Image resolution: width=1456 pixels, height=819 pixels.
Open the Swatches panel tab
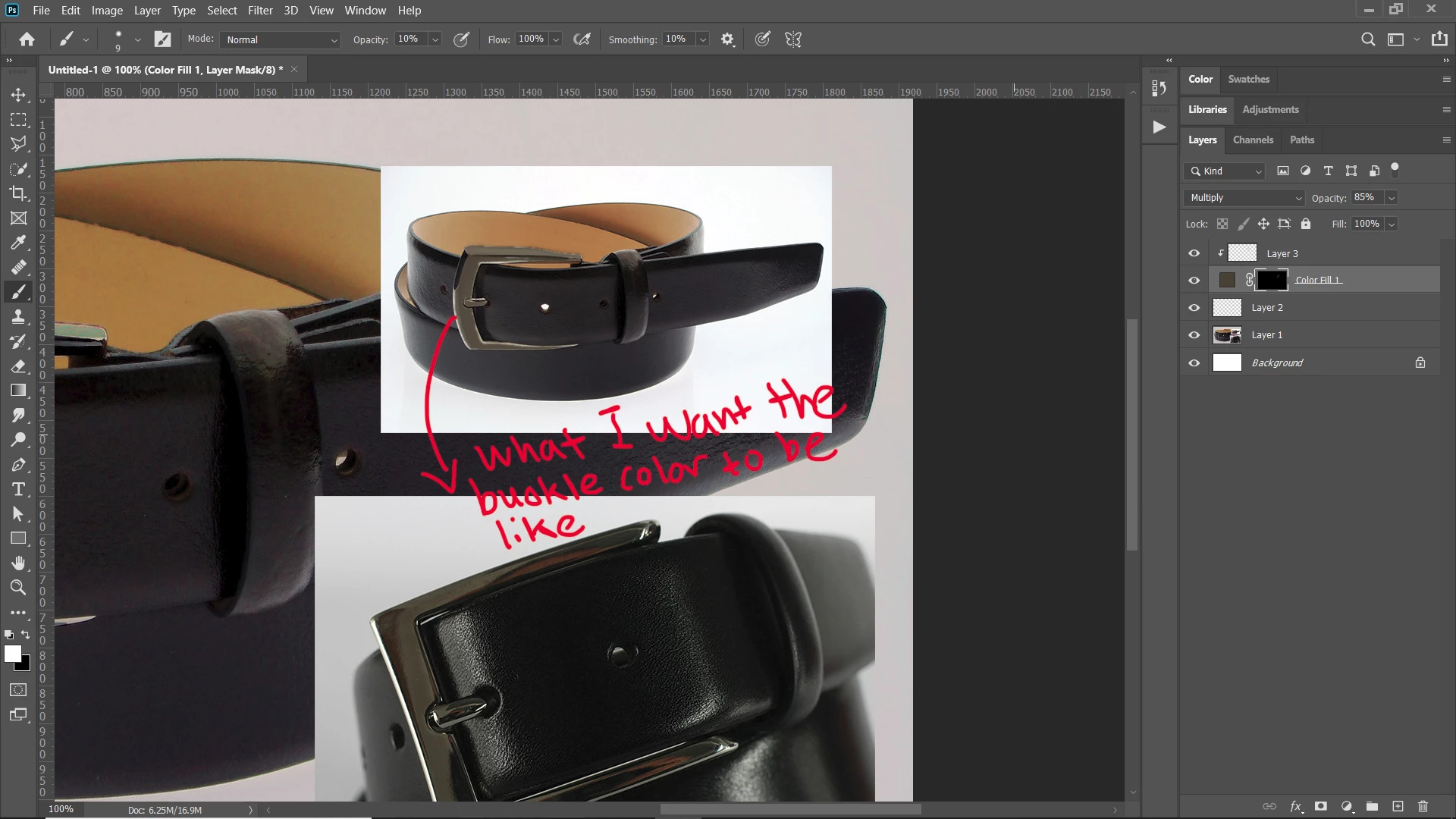click(1248, 79)
